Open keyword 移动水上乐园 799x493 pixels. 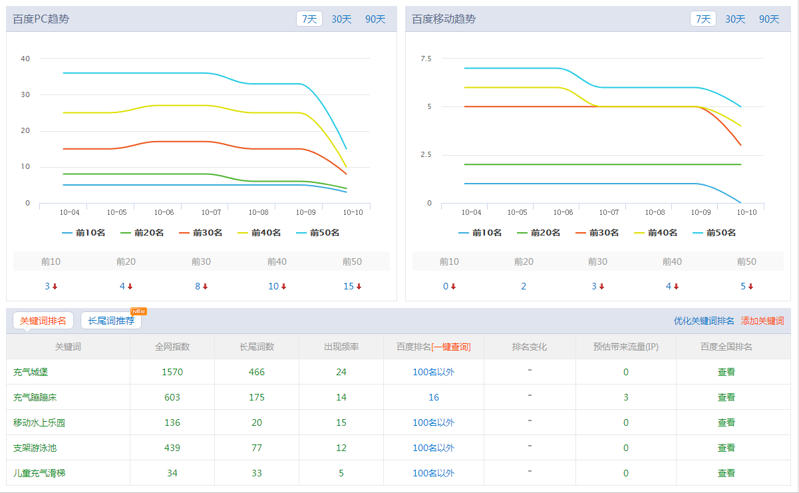[x=39, y=423]
